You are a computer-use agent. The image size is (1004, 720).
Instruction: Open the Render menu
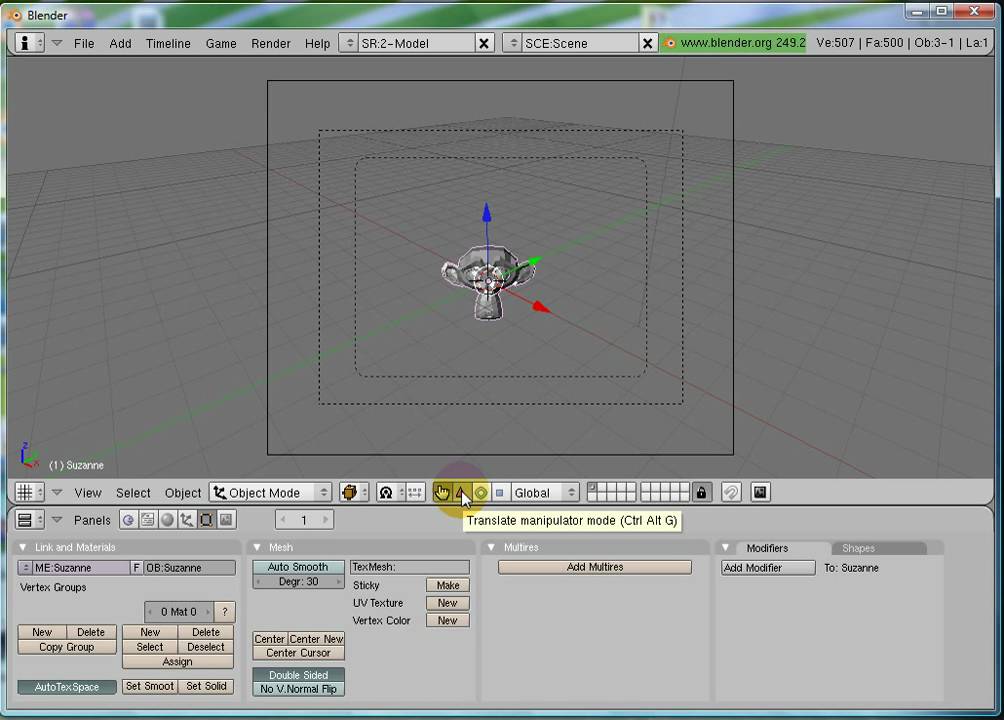coord(271,44)
